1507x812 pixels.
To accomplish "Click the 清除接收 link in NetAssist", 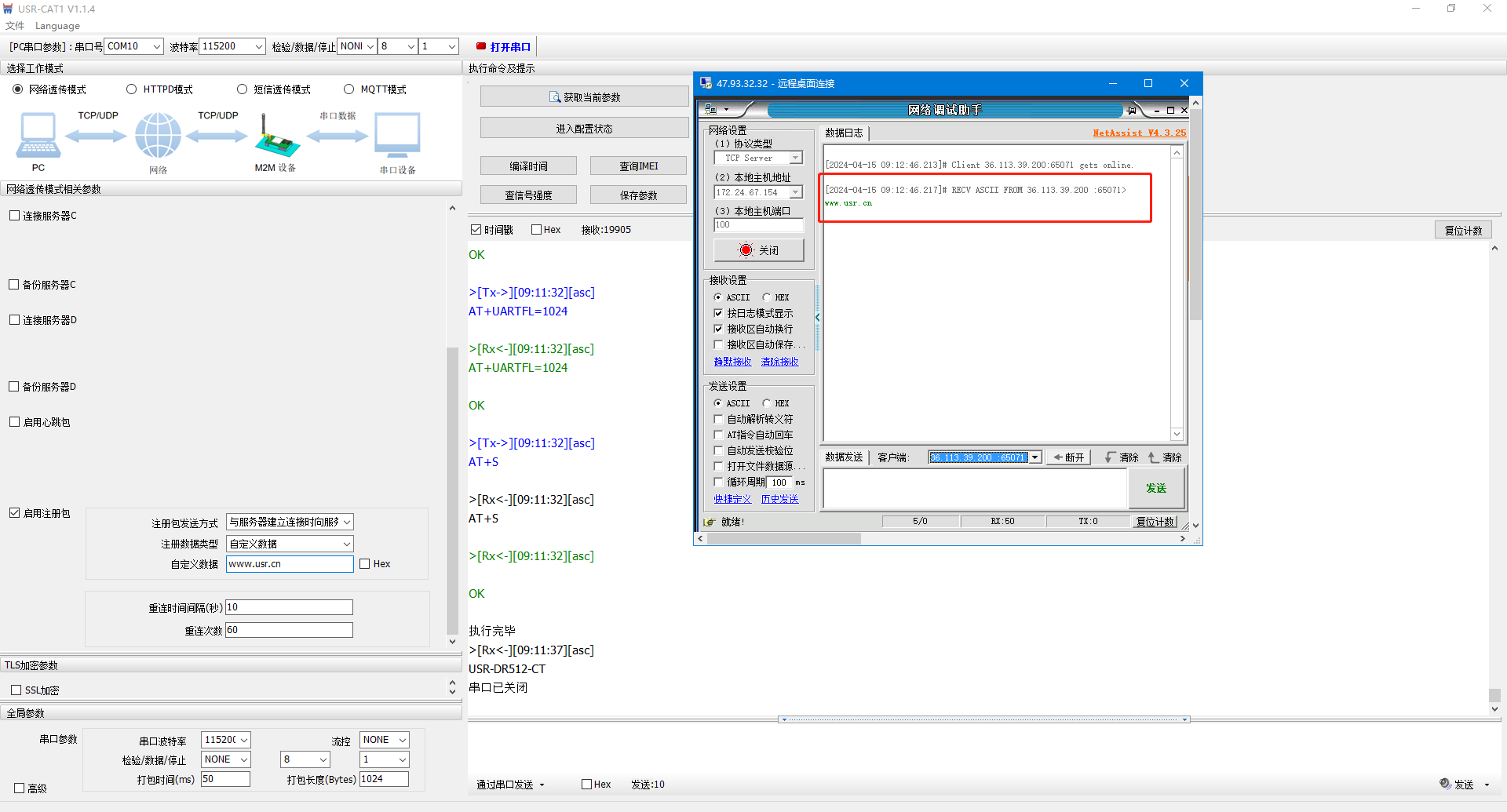I will [779, 362].
